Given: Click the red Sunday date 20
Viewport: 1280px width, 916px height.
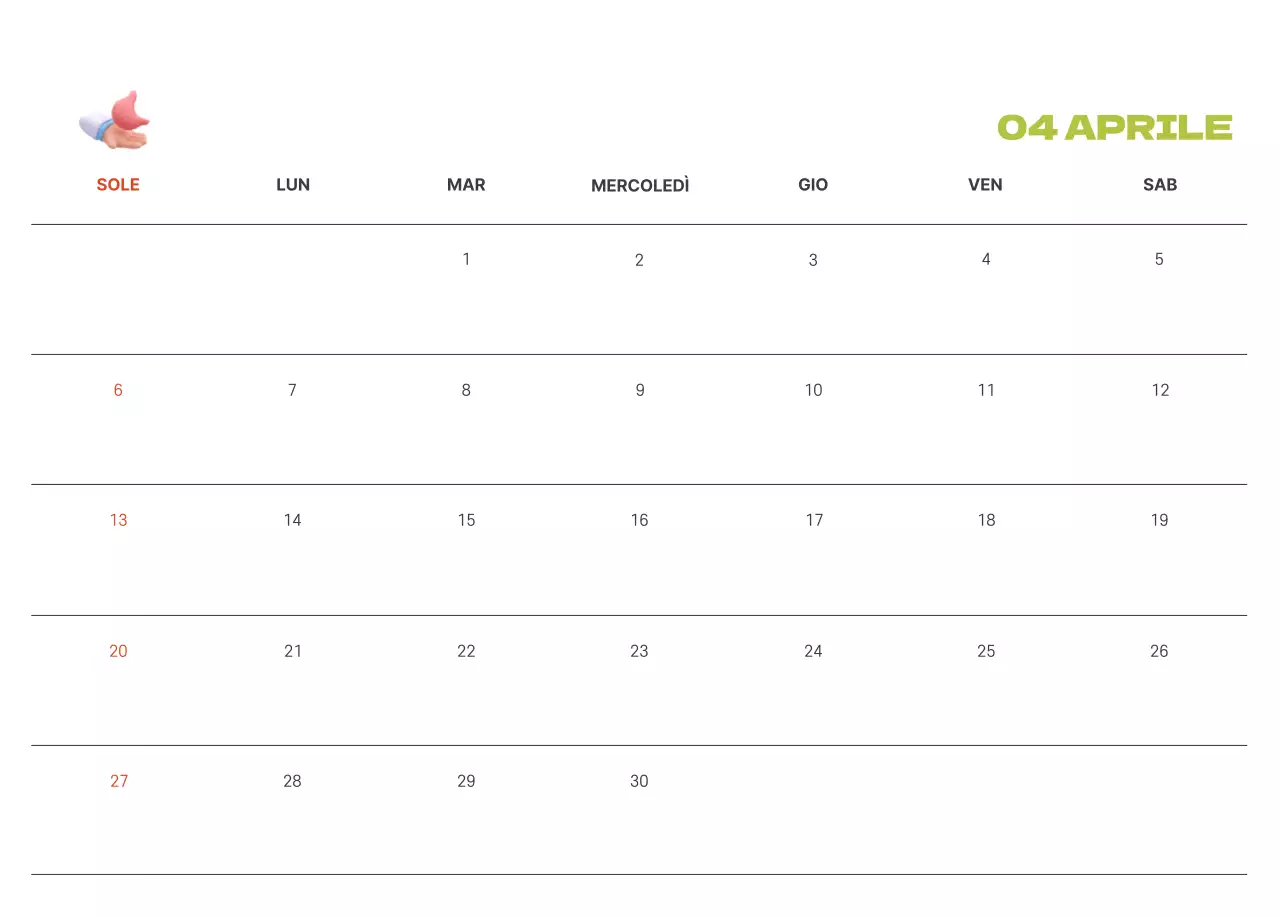Looking at the screenshot, I should tap(119, 651).
